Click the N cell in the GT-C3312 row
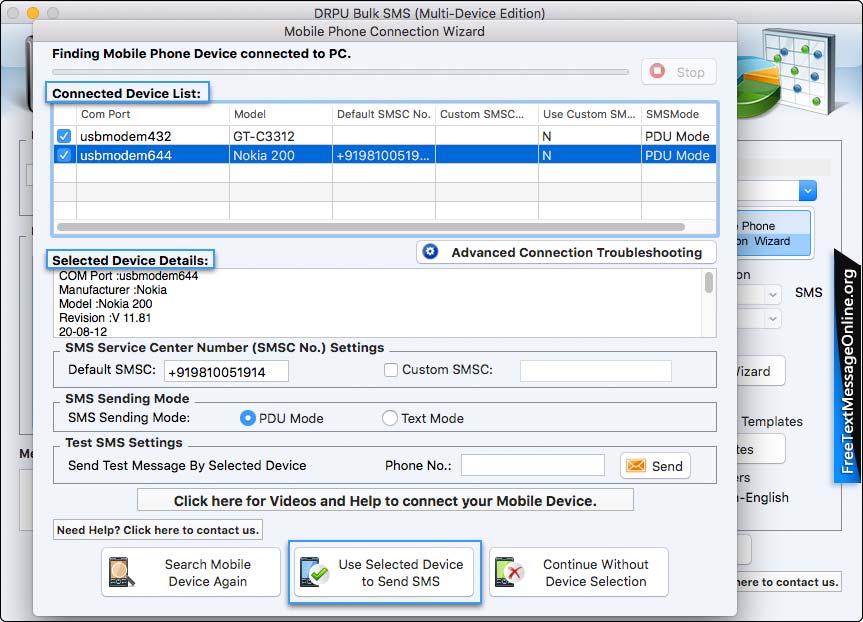The width and height of the screenshot is (863, 622). point(589,136)
